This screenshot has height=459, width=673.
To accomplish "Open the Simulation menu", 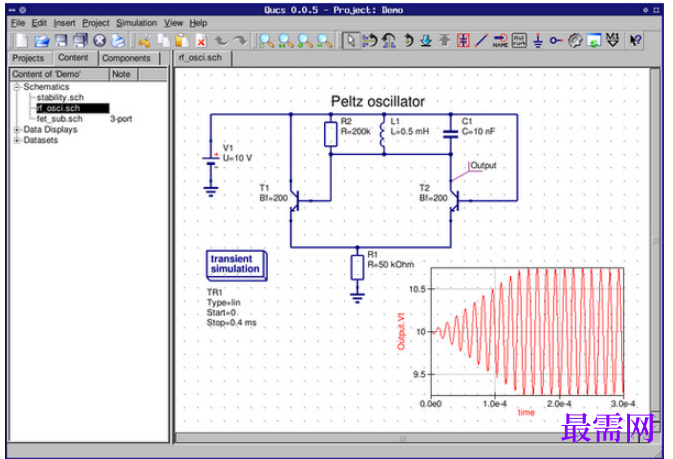I will tap(136, 23).
